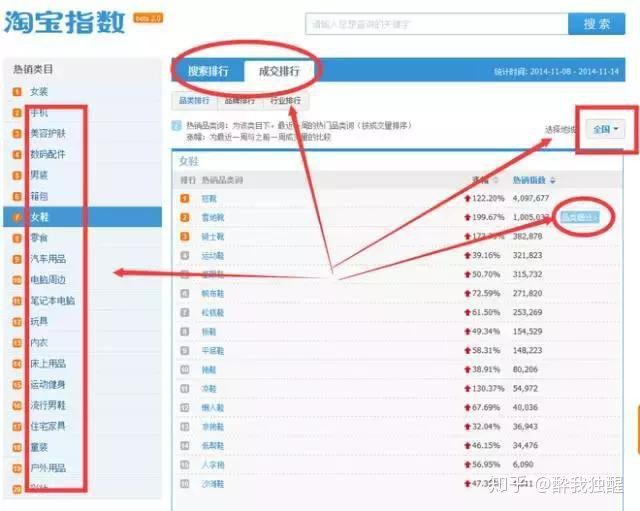Open the 户外用品 category
Viewport: 640px width, 511px height.
(48, 468)
